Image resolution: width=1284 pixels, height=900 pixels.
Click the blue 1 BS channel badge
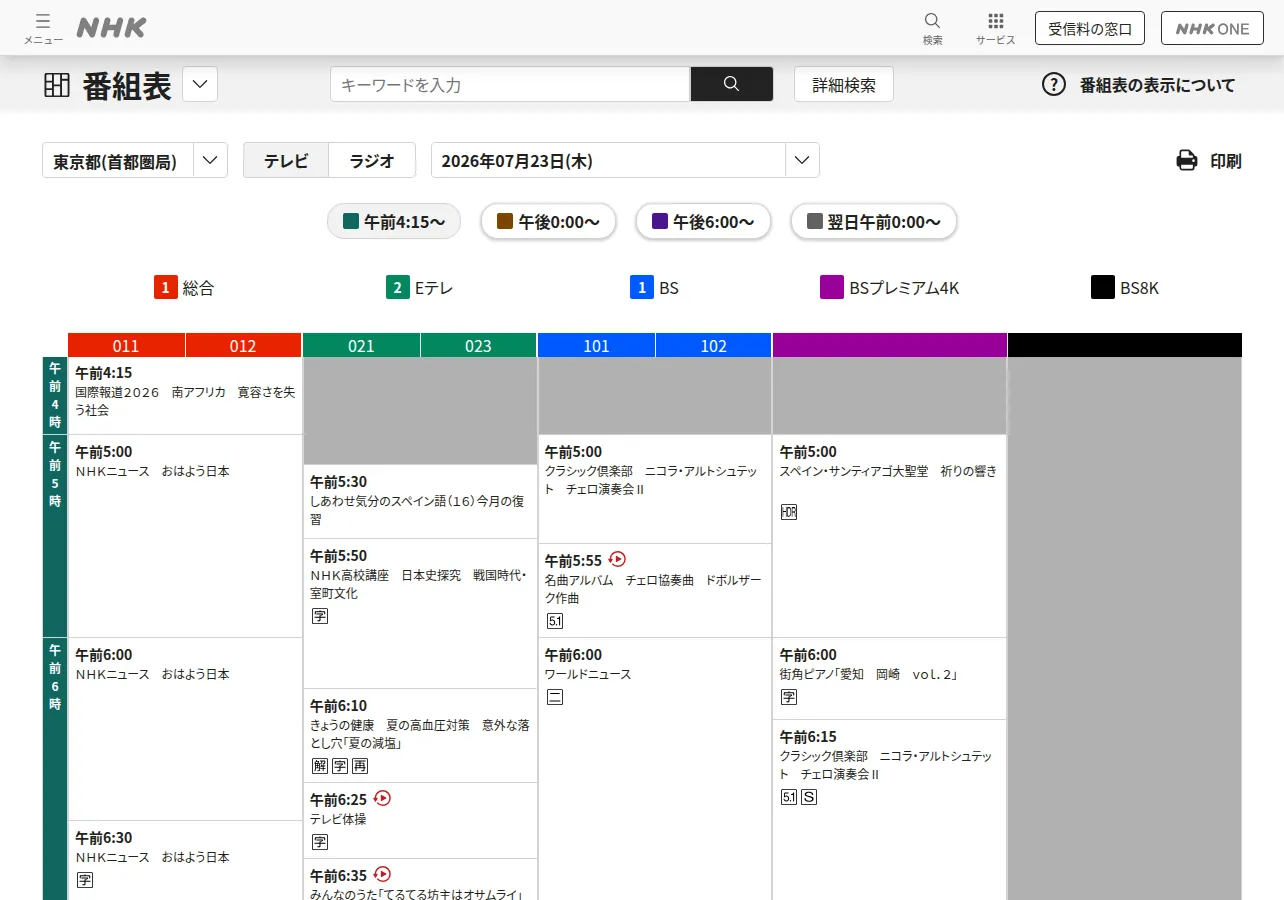tap(641, 288)
